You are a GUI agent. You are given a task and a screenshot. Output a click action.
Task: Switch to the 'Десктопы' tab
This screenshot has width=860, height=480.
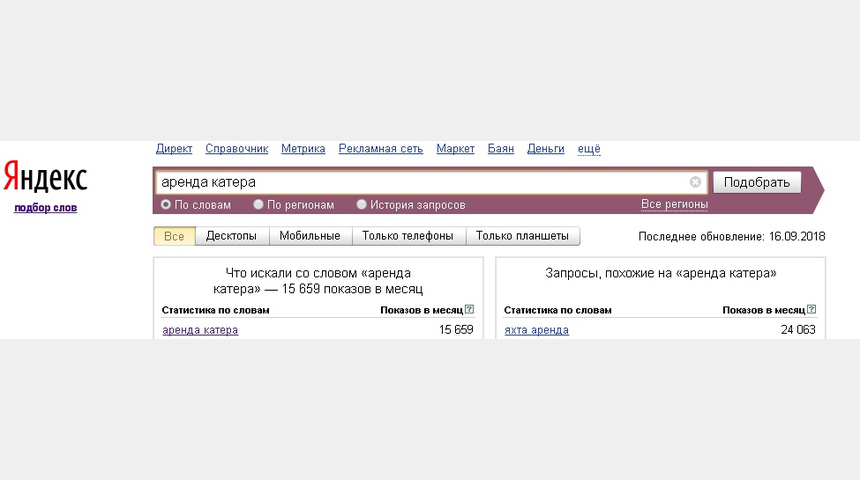click(x=231, y=236)
